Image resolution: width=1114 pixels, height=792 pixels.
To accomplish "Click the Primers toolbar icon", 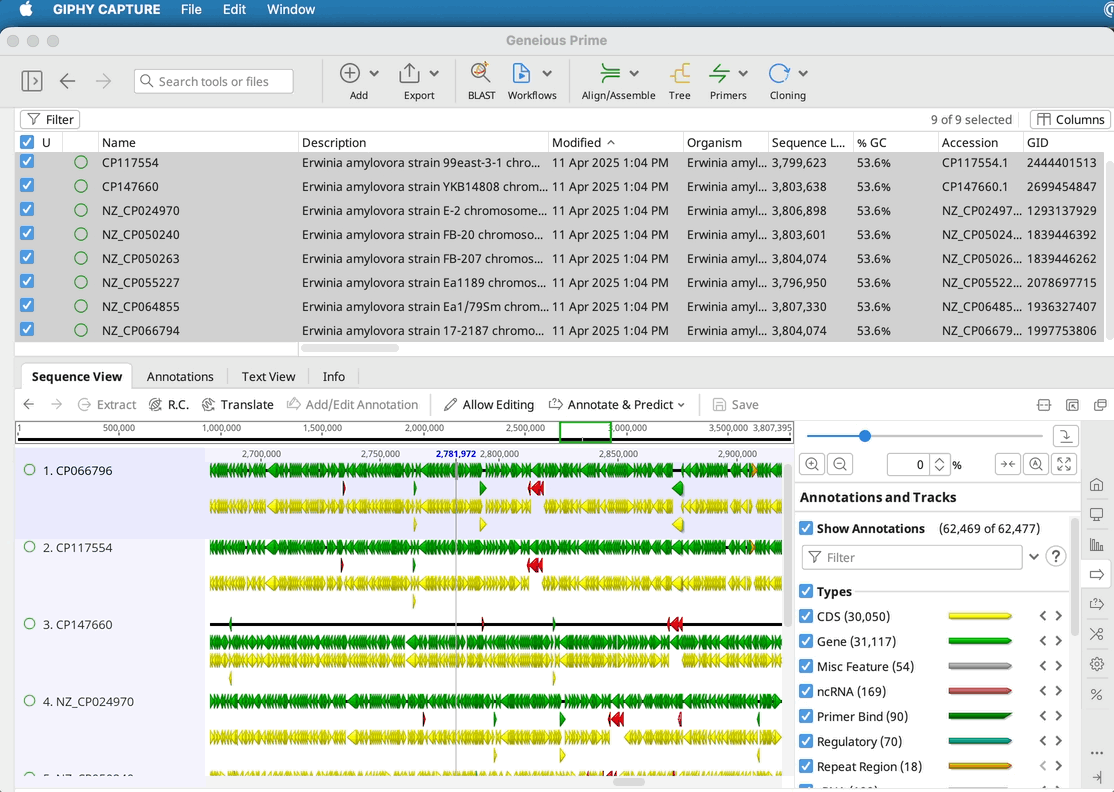I will tap(719, 74).
